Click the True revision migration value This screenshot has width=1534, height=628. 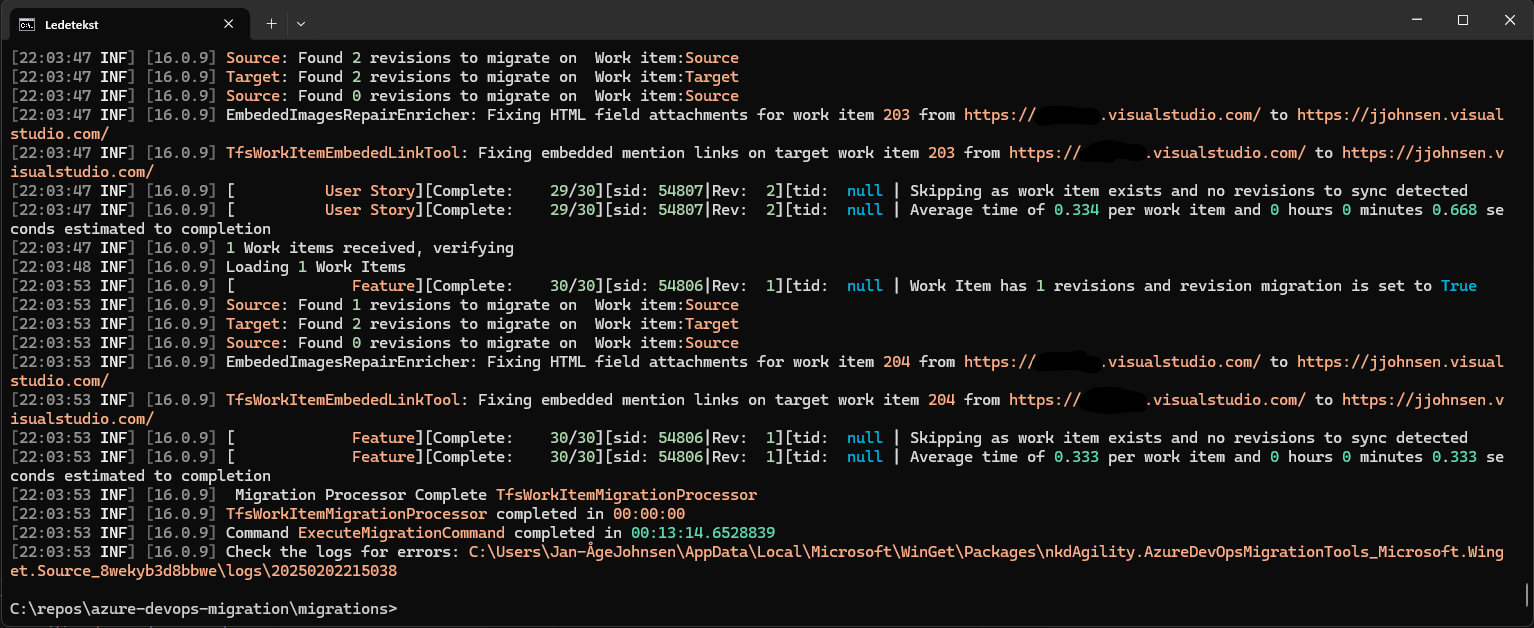[1459, 285]
